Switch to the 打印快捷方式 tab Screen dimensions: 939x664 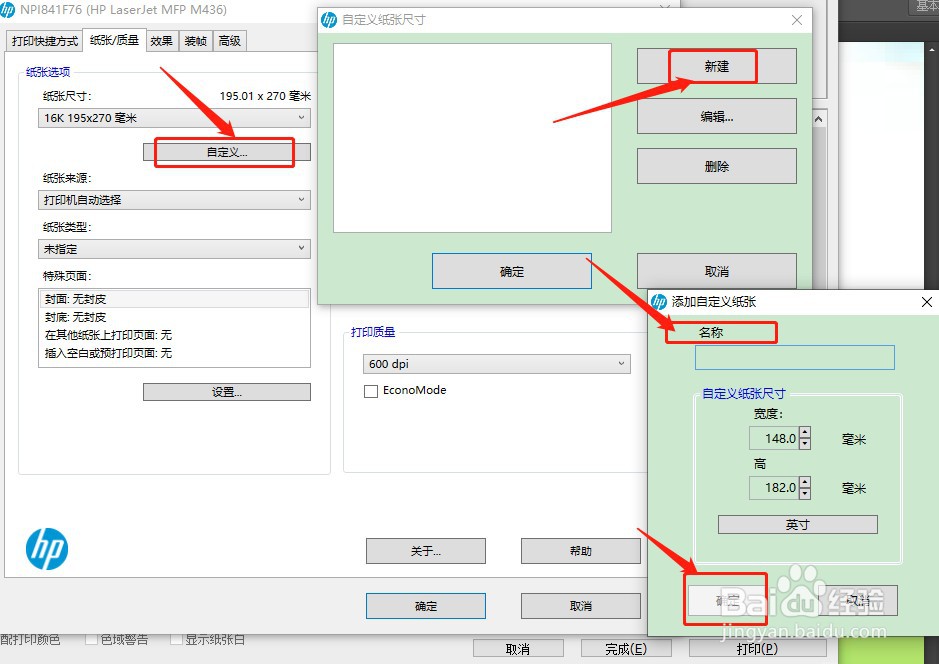(44, 41)
